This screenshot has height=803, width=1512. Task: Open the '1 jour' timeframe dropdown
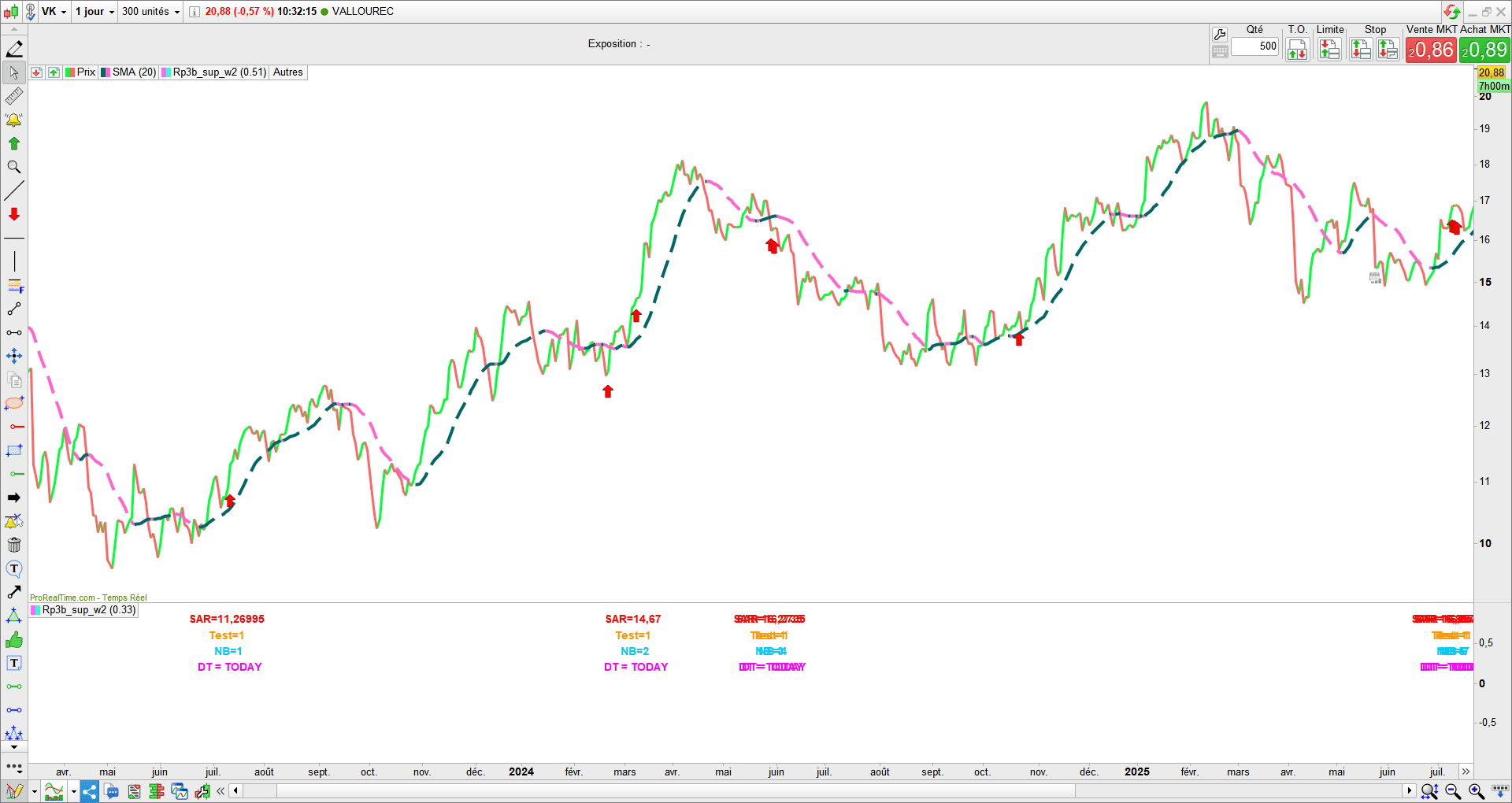94,12
